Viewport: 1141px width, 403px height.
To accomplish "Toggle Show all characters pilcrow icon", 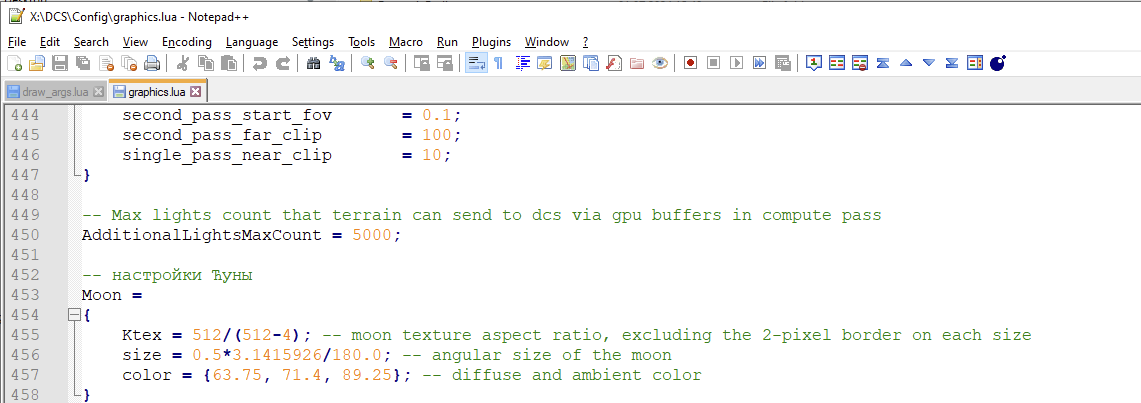I will 498,63.
